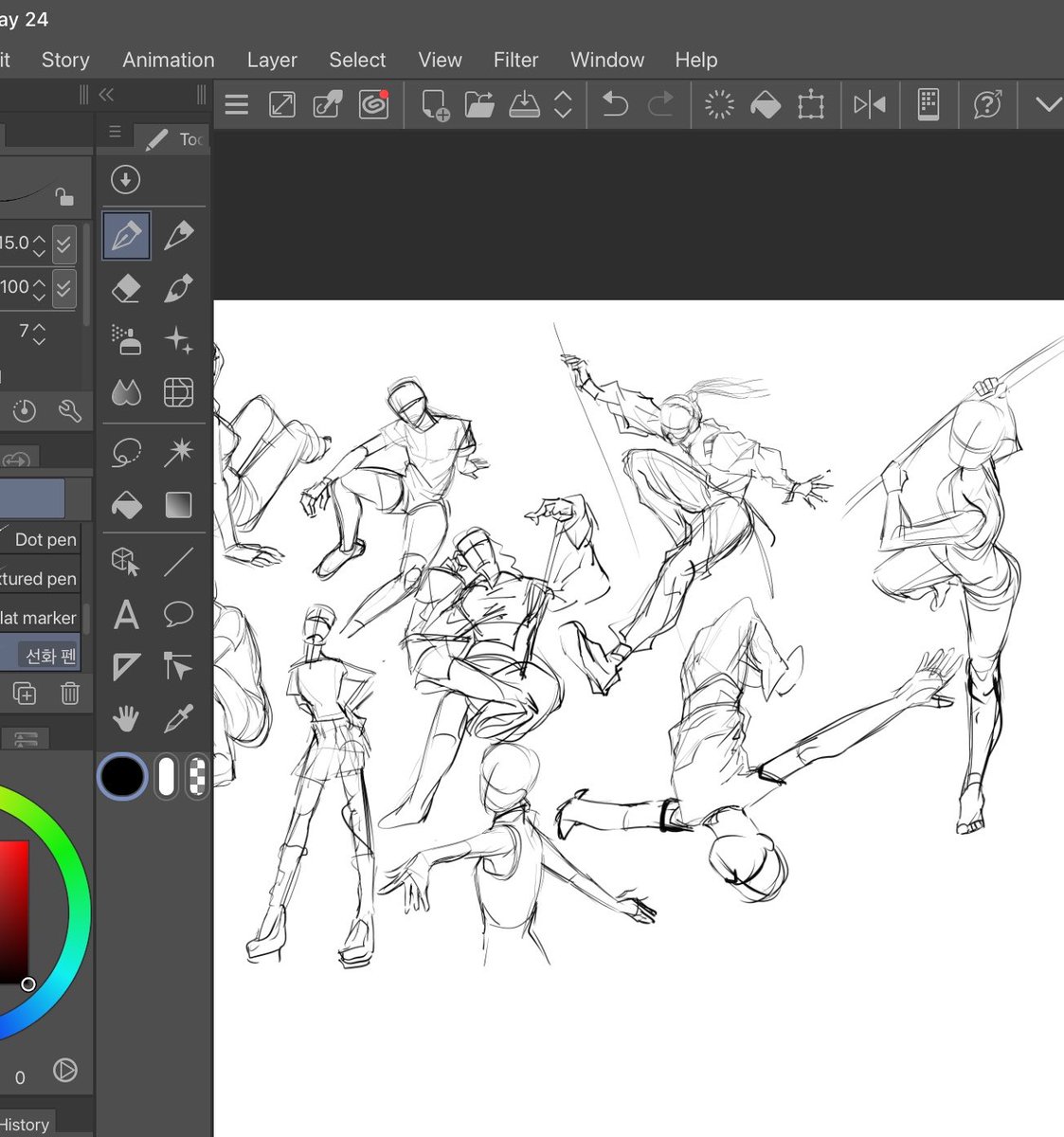The image size is (1064, 1137).
Task: Click the Fill icon in command bar
Action: (x=766, y=104)
